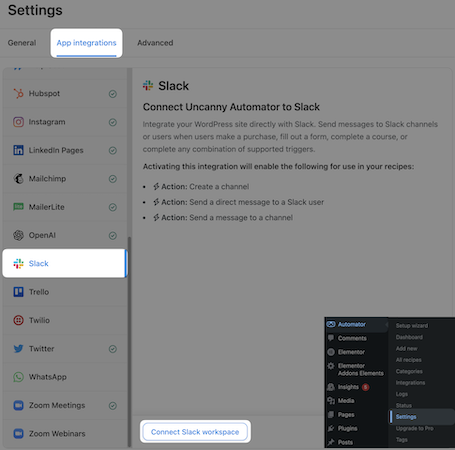Click the Mailchimp logo icon
Viewport: 455px width, 450px height.
18,179
